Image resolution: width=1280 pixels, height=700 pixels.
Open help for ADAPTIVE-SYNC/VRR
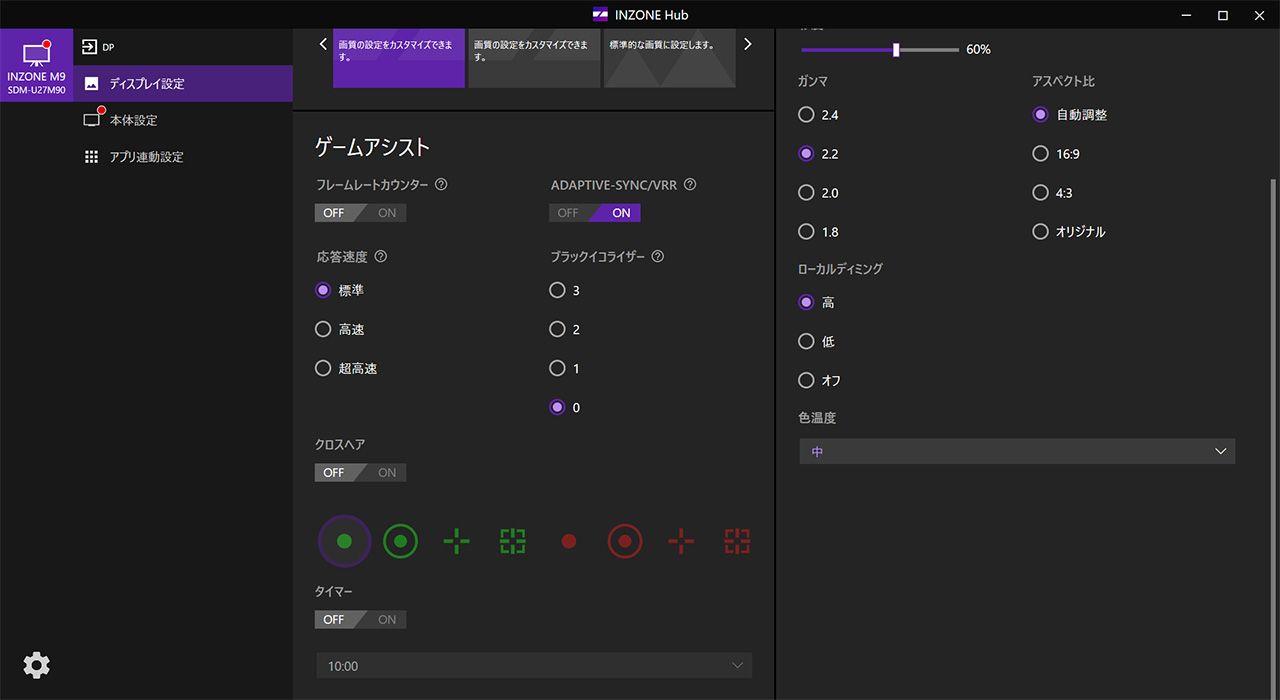pyautogui.click(x=690, y=185)
